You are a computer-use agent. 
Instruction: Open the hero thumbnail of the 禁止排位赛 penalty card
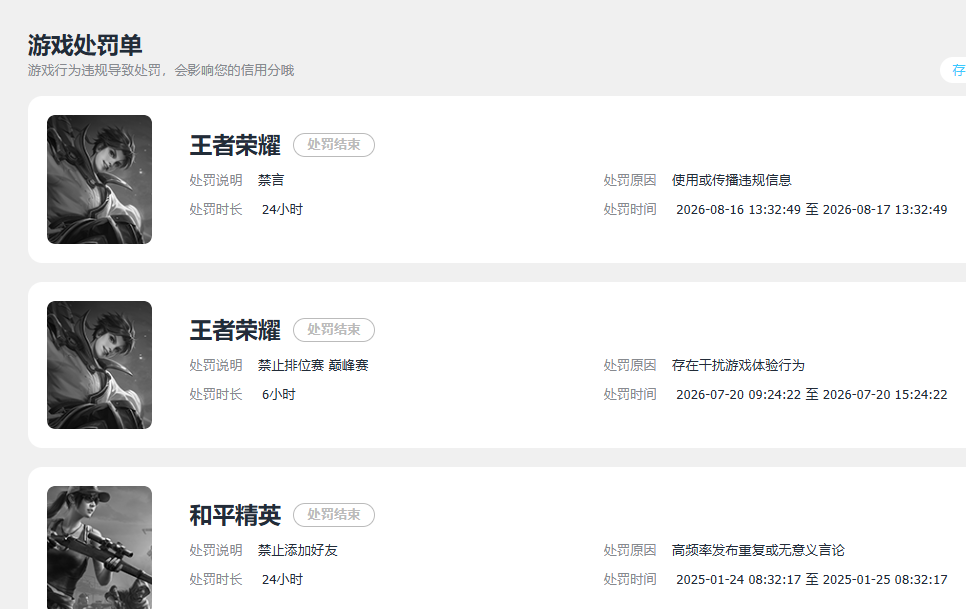[99, 365]
